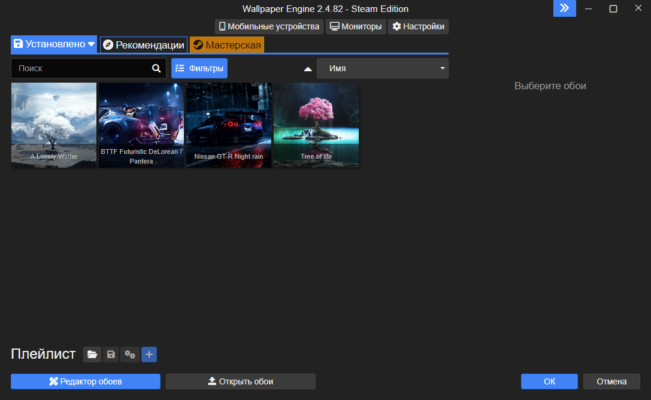The image size is (651, 400).
Task: Open playlist settings gears icon
Action: pyautogui.click(x=130, y=354)
